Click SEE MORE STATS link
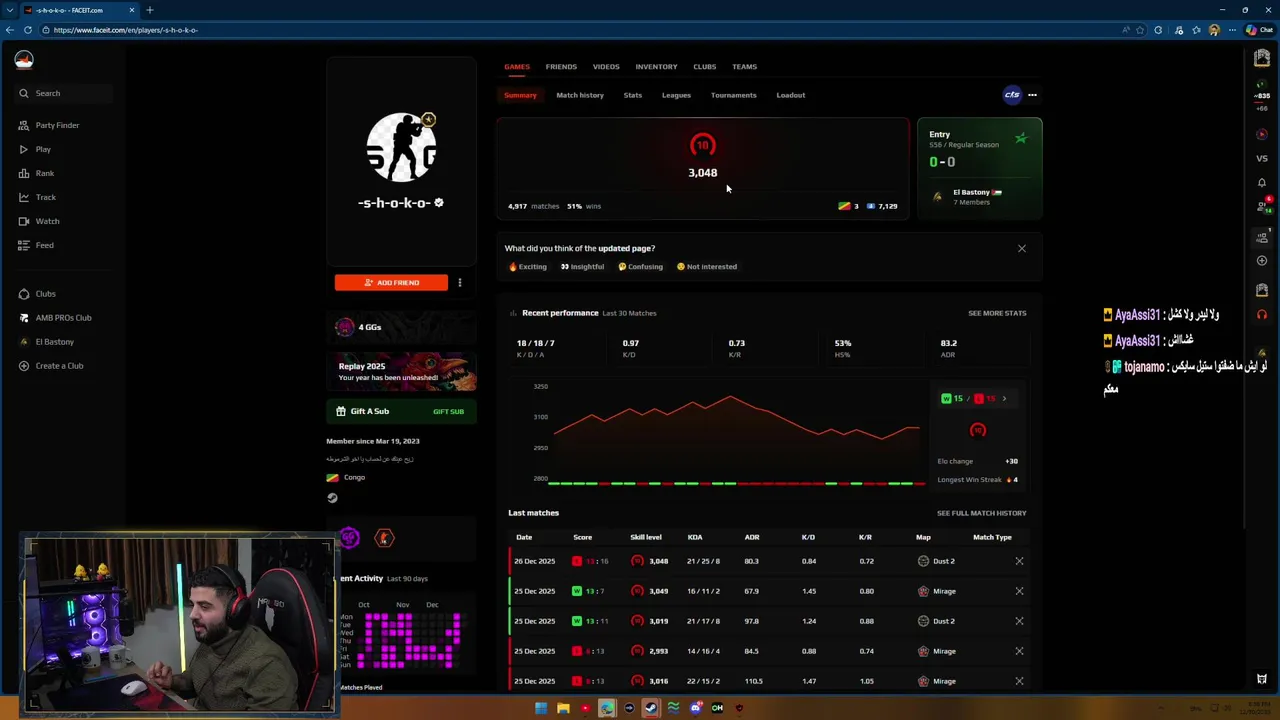The height and width of the screenshot is (720, 1280). coord(997,313)
